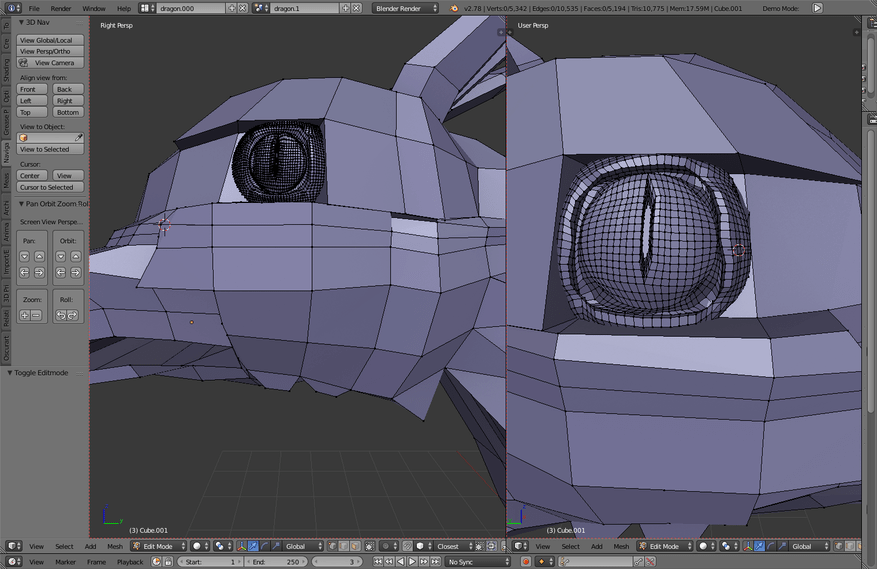Viewport: 877px width, 569px height.
Task: Click the Demo Mode play icon
Action: pyautogui.click(x=817, y=8)
